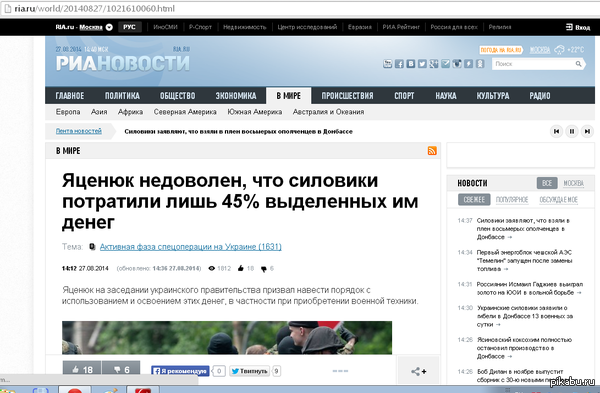600x393 pixels.
Task: Open the lightning bolt social icon in header
Action: [x=468, y=64]
